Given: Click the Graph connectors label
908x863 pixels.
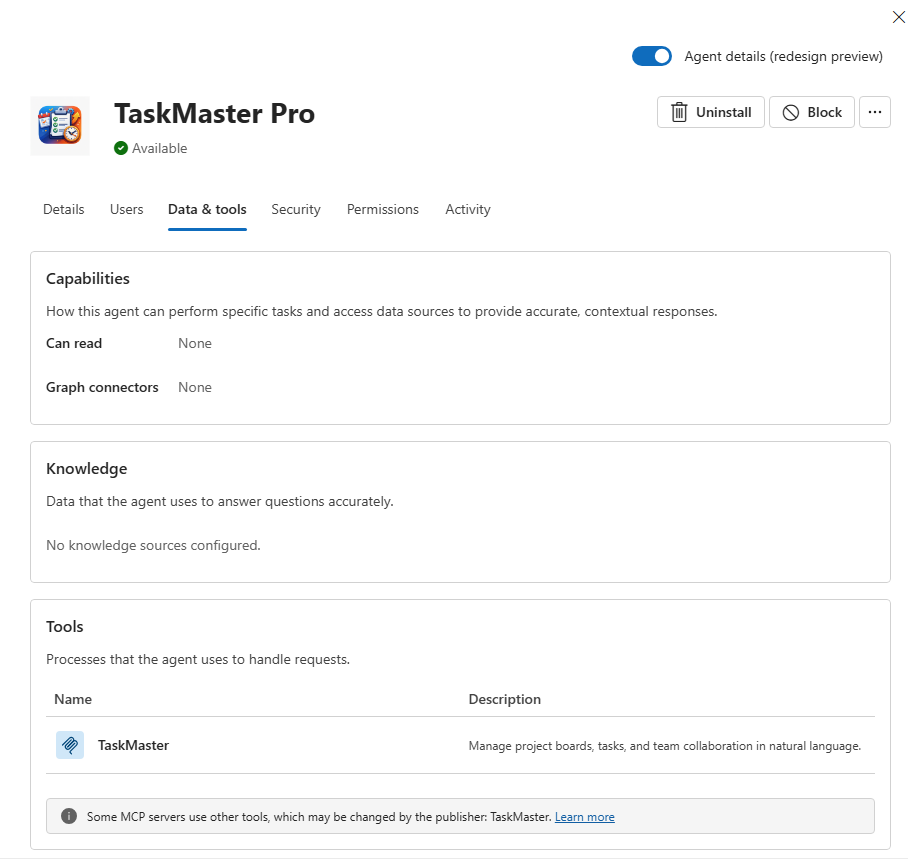Looking at the screenshot, I should [102, 387].
